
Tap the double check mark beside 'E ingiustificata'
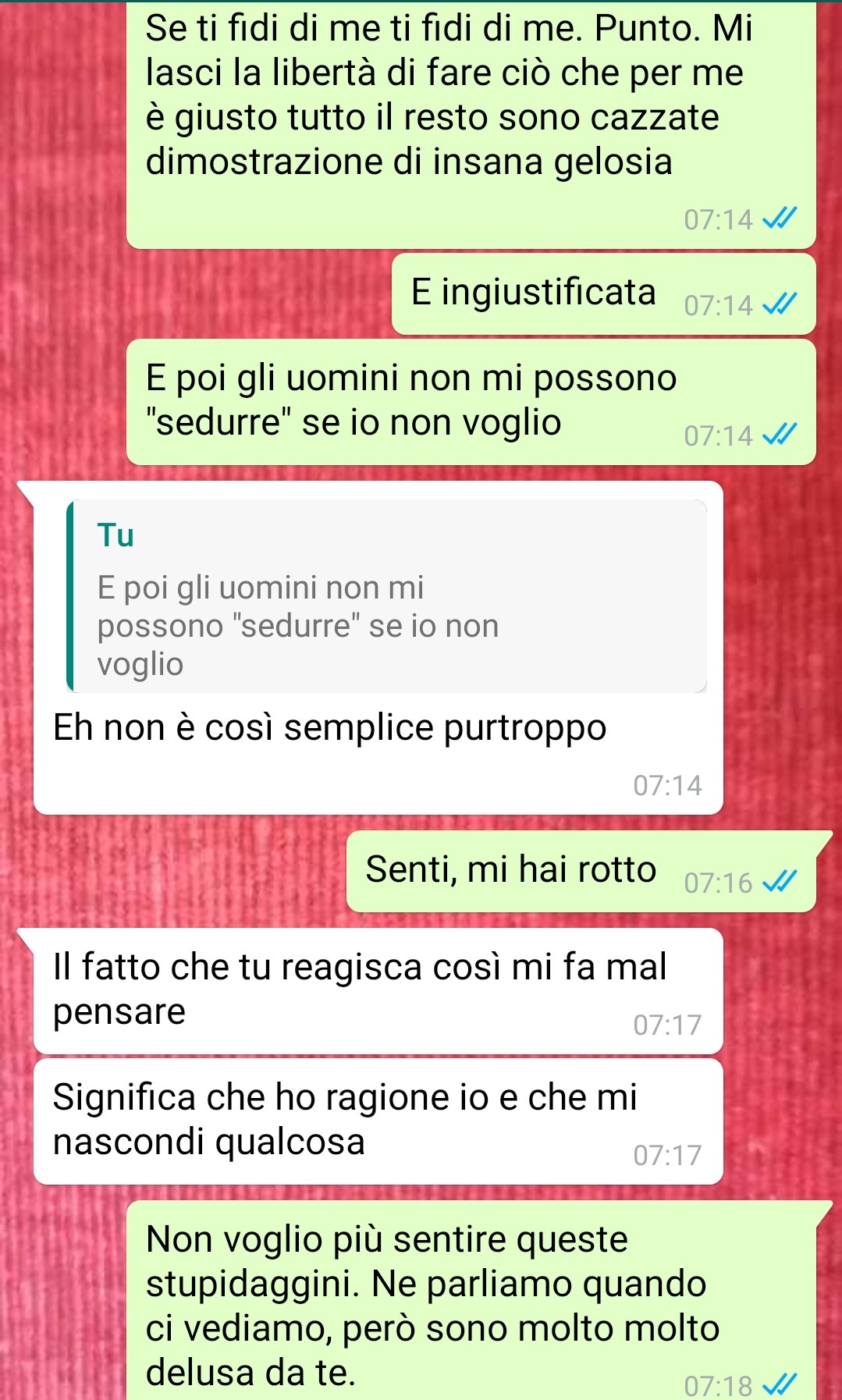pos(779,304)
